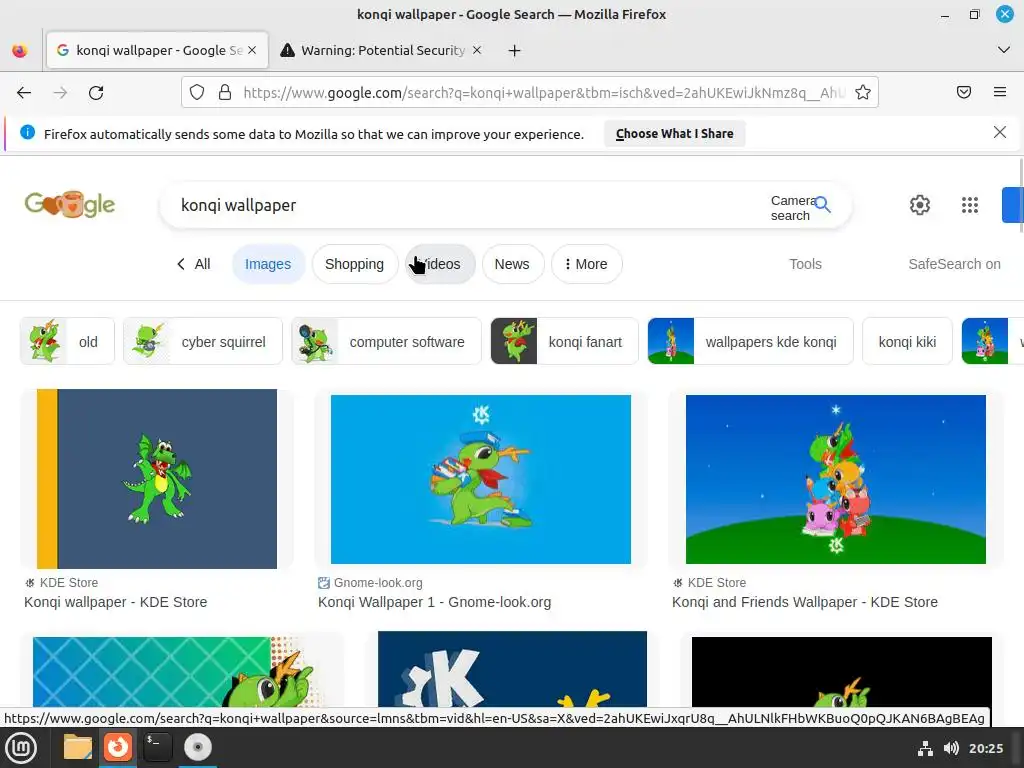Click the magnifying glass search icon
1024x768 pixels.
coord(823,205)
